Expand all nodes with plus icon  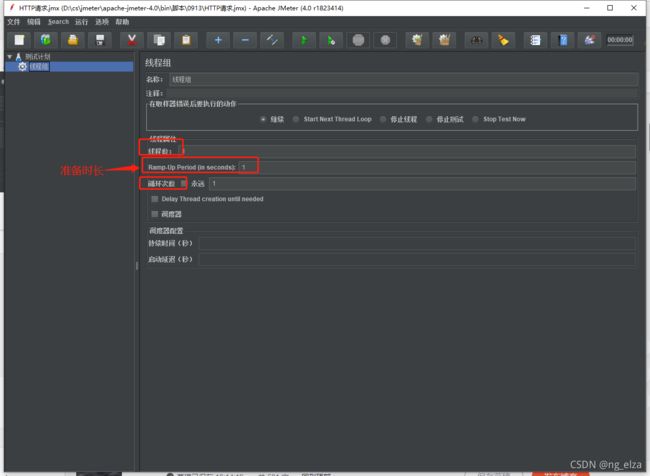tap(218, 40)
